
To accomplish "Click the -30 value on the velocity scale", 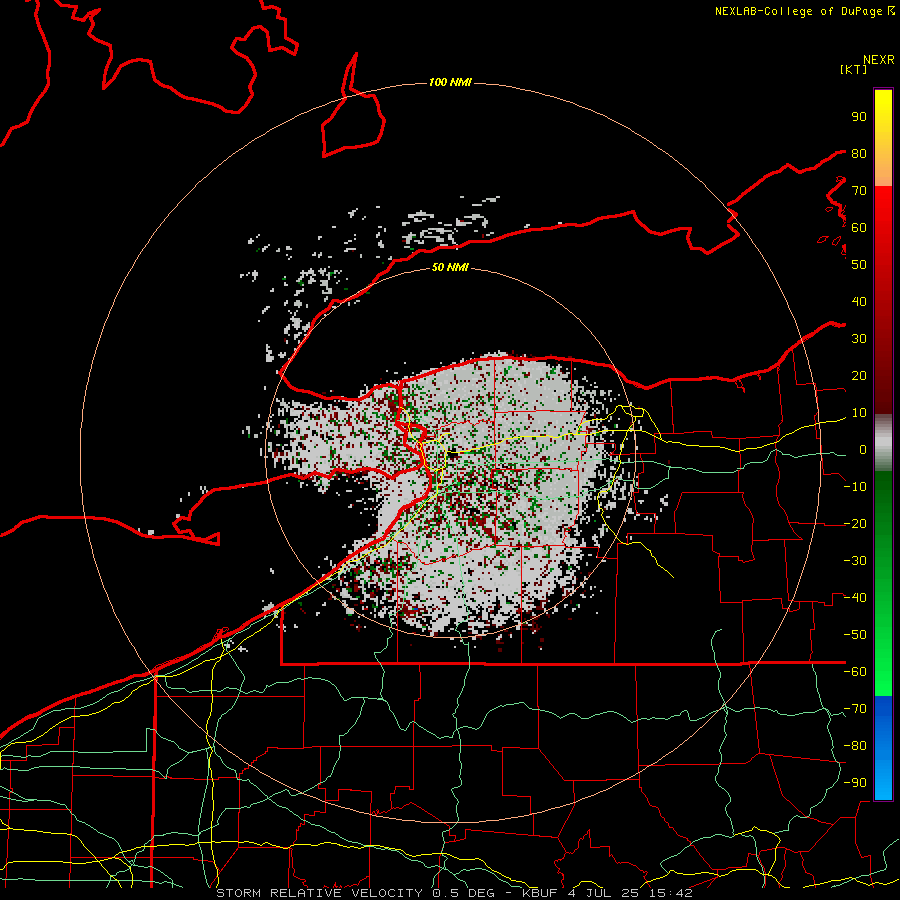I will pos(855,561).
